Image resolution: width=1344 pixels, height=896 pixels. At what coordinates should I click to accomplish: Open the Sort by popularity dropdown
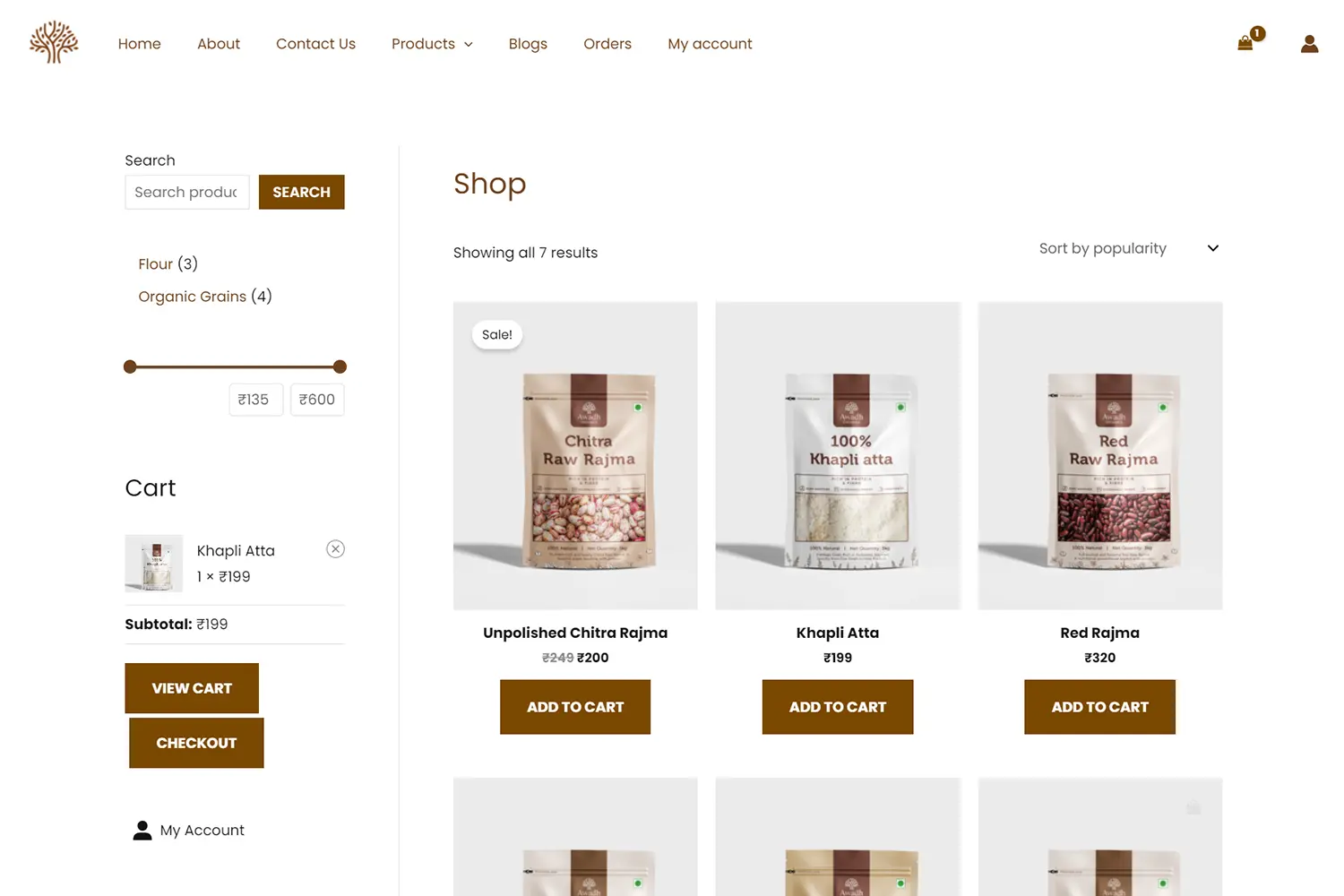(x=1128, y=248)
